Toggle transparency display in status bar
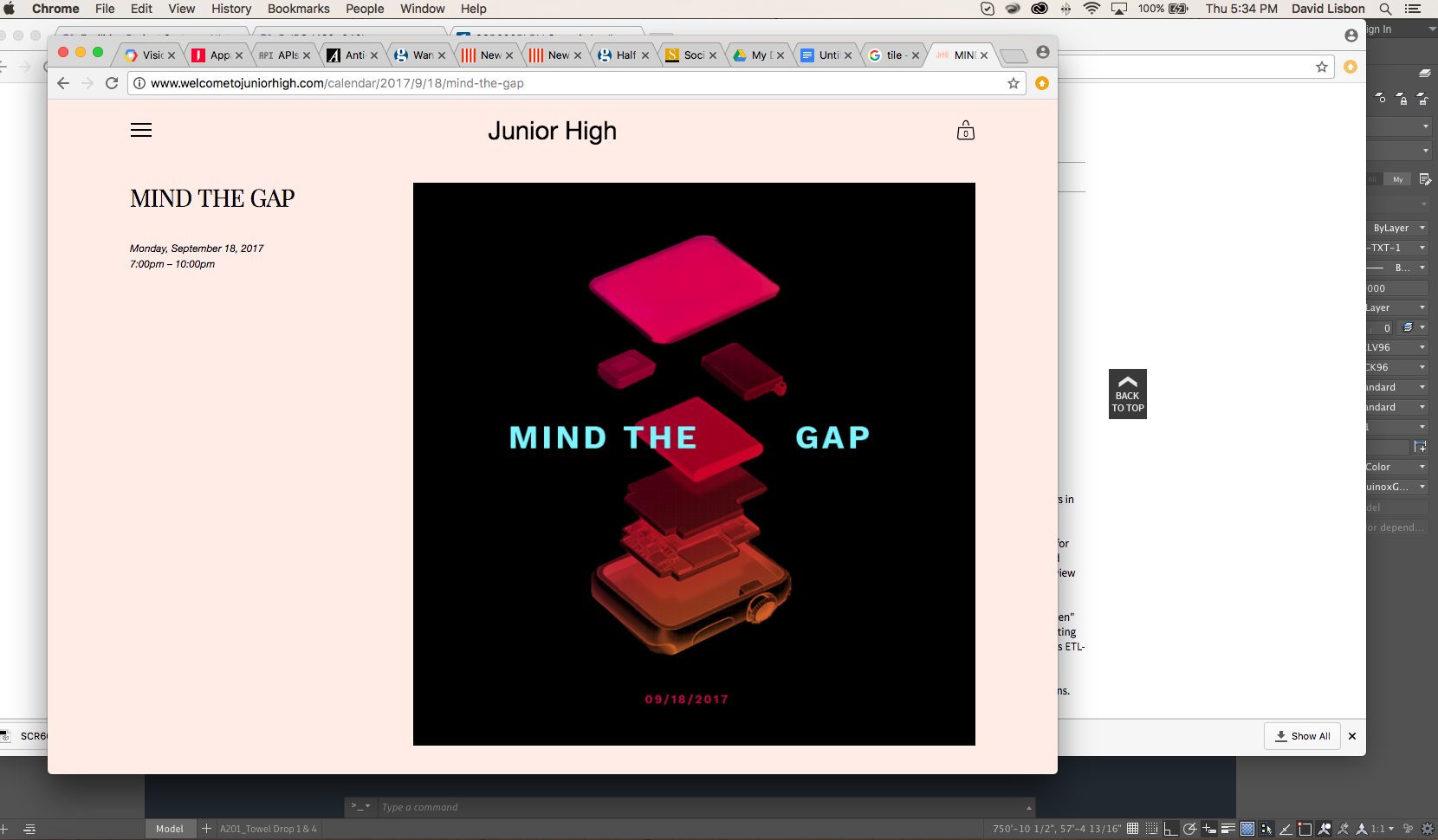This screenshot has height=840, width=1438. [1247, 829]
